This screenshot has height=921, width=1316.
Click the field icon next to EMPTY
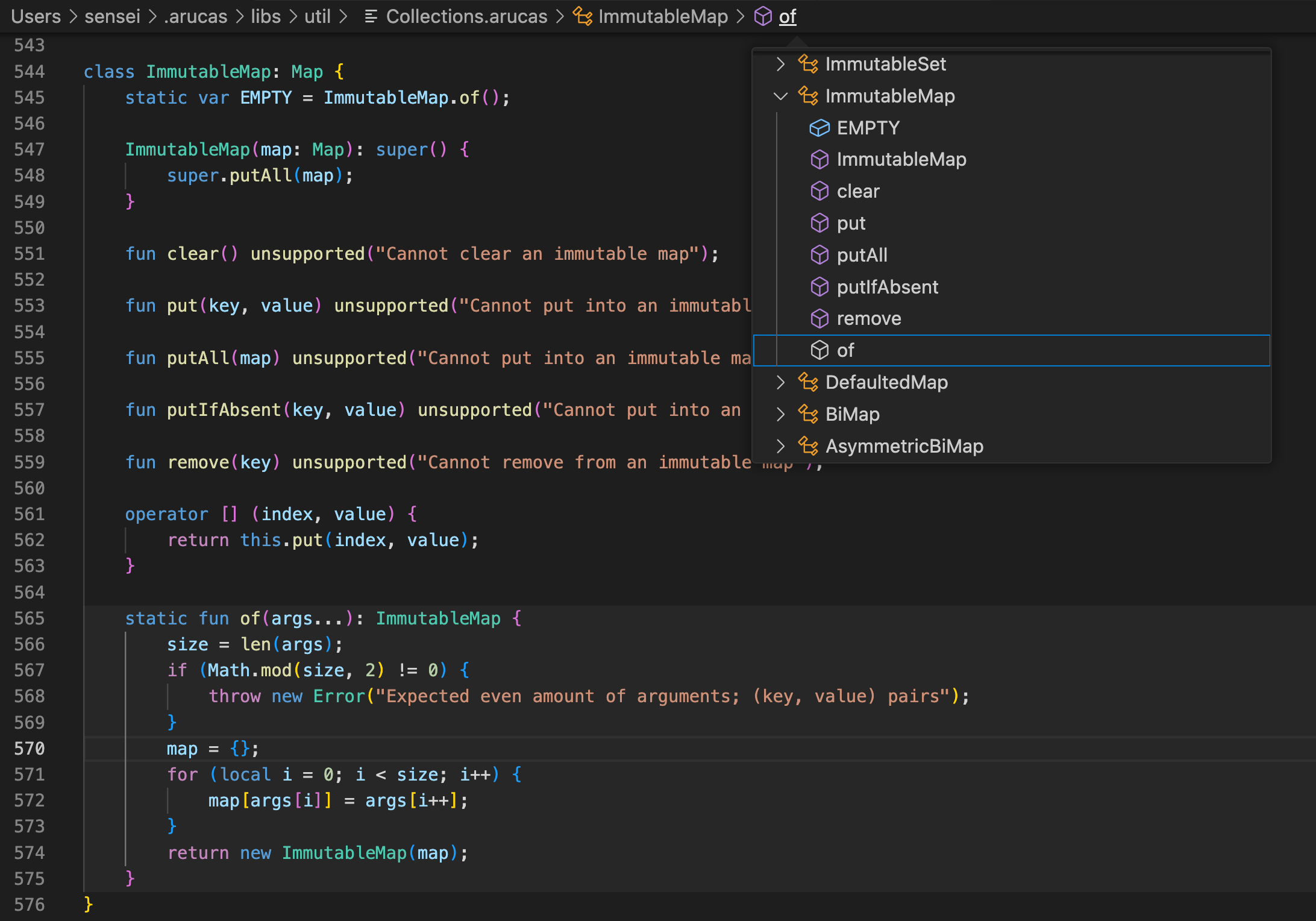[x=819, y=128]
